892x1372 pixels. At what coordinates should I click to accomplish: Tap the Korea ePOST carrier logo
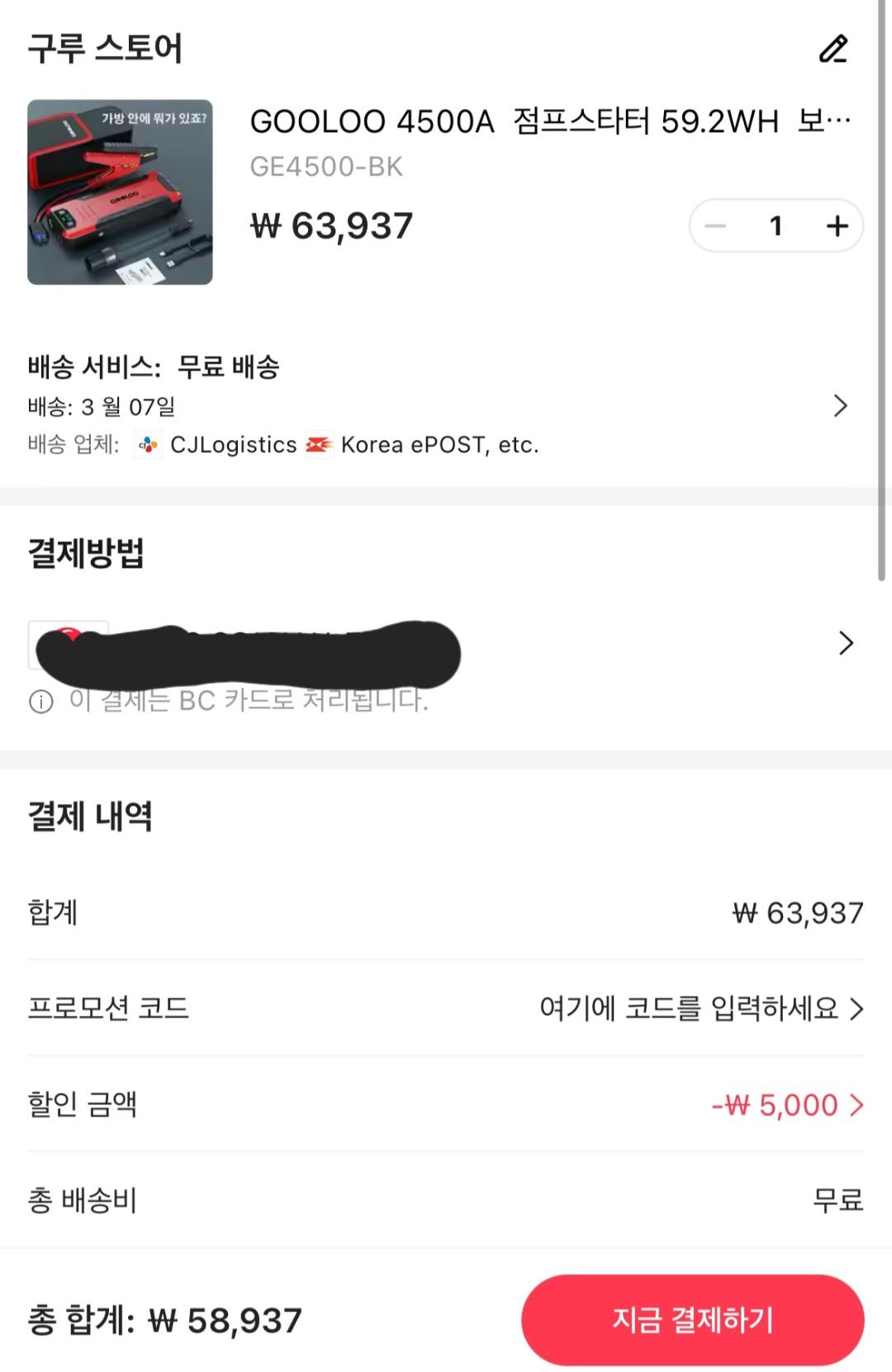320,445
